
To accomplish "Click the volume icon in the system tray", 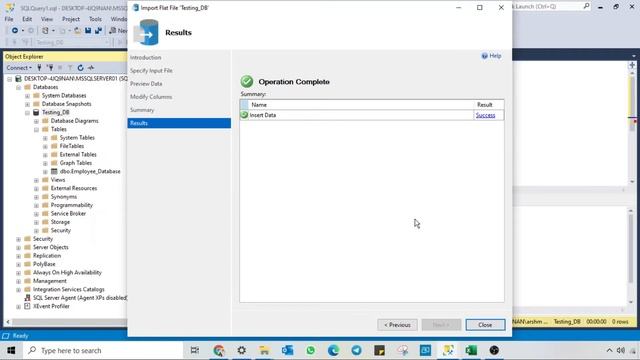I will click(x=620, y=351).
